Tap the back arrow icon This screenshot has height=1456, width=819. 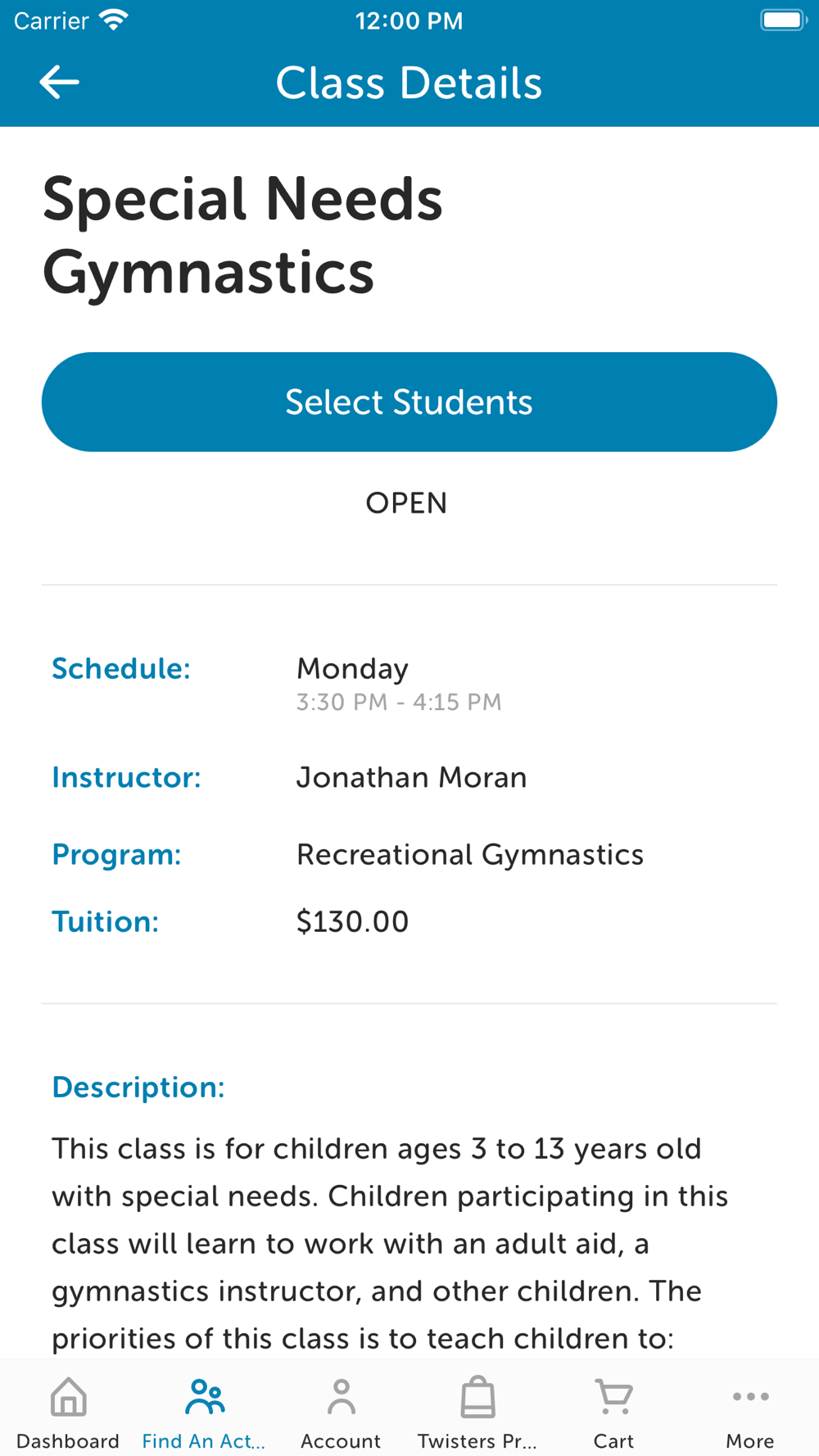pos(59,83)
